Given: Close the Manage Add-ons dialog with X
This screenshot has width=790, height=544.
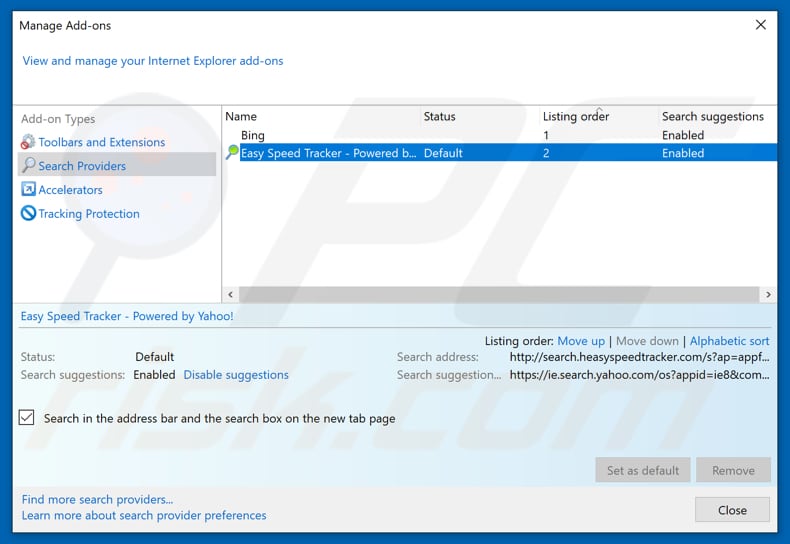Looking at the screenshot, I should (760, 25).
